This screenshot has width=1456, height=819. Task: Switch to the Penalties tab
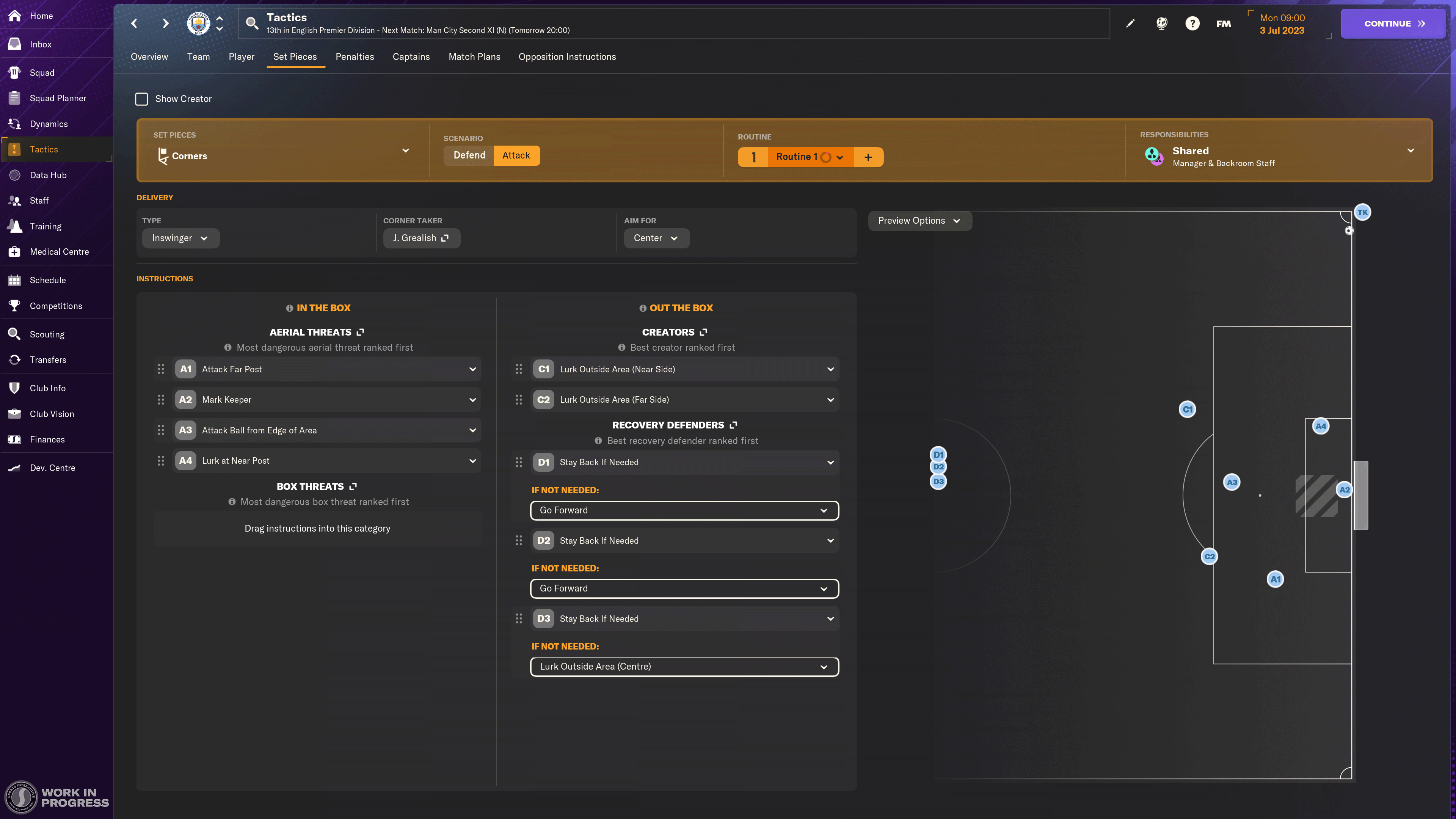[x=355, y=57]
